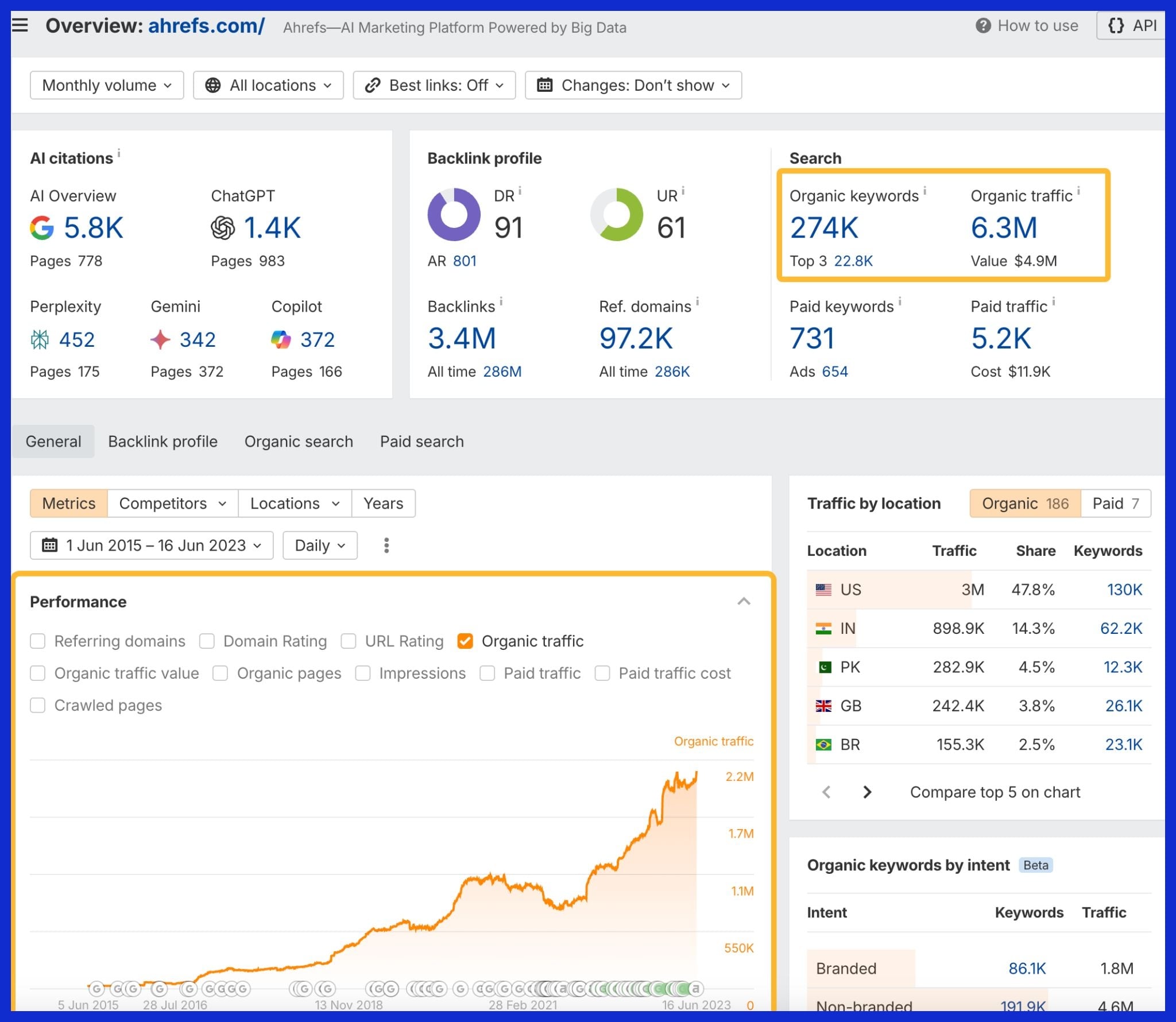Click the Copilot logo icon
This screenshot has width=1176, height=1022.
[281, 340]
